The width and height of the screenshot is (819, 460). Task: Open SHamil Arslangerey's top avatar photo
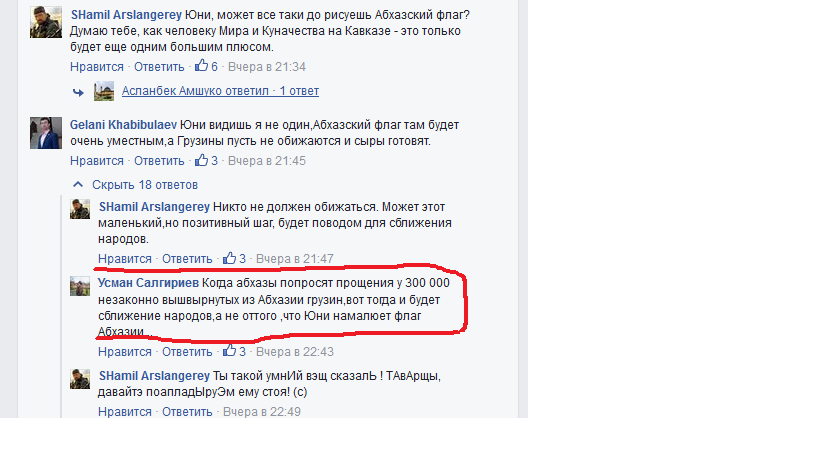46,22
